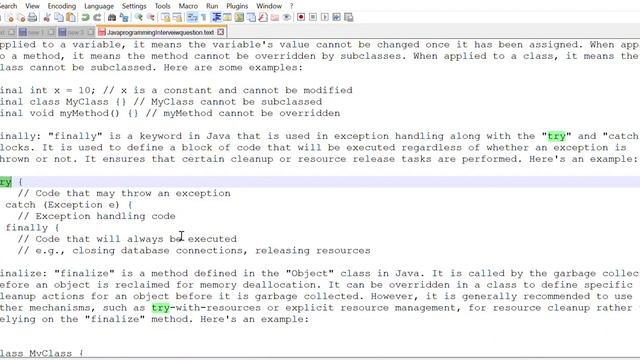The width and height of the screenshot is (640, 360).
Task: Toggle synchronize horizontal scrolling icon
Action: 177,18
